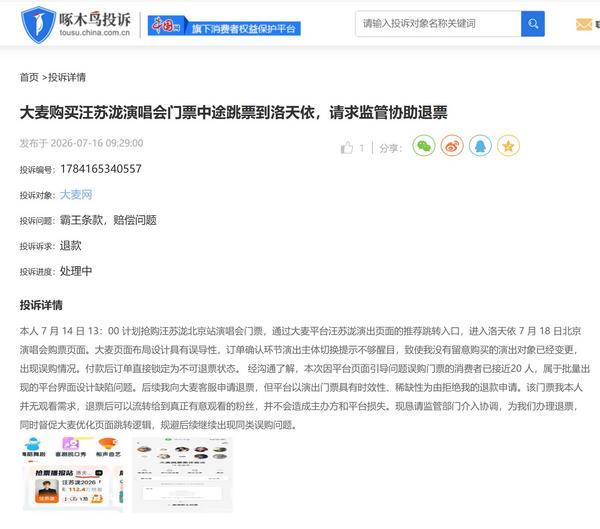Click the 啄木鸟投诉 site title text
Screen dimensions: 600x529
click(x=95, y=19)
